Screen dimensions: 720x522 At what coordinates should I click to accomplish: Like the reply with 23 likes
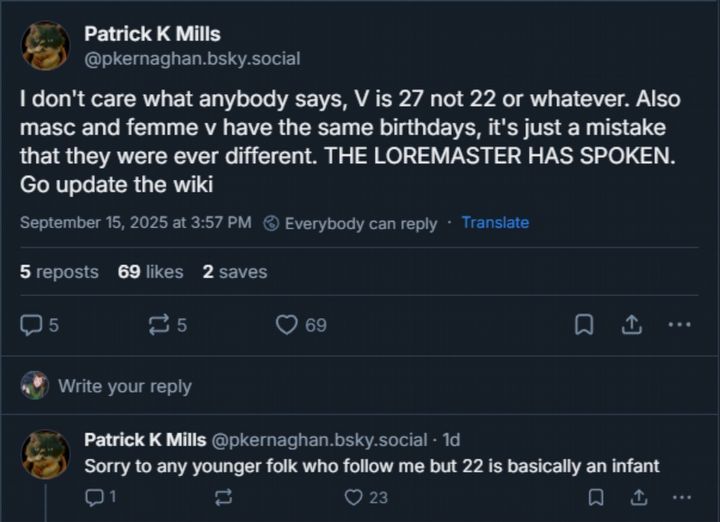(353, 497)
